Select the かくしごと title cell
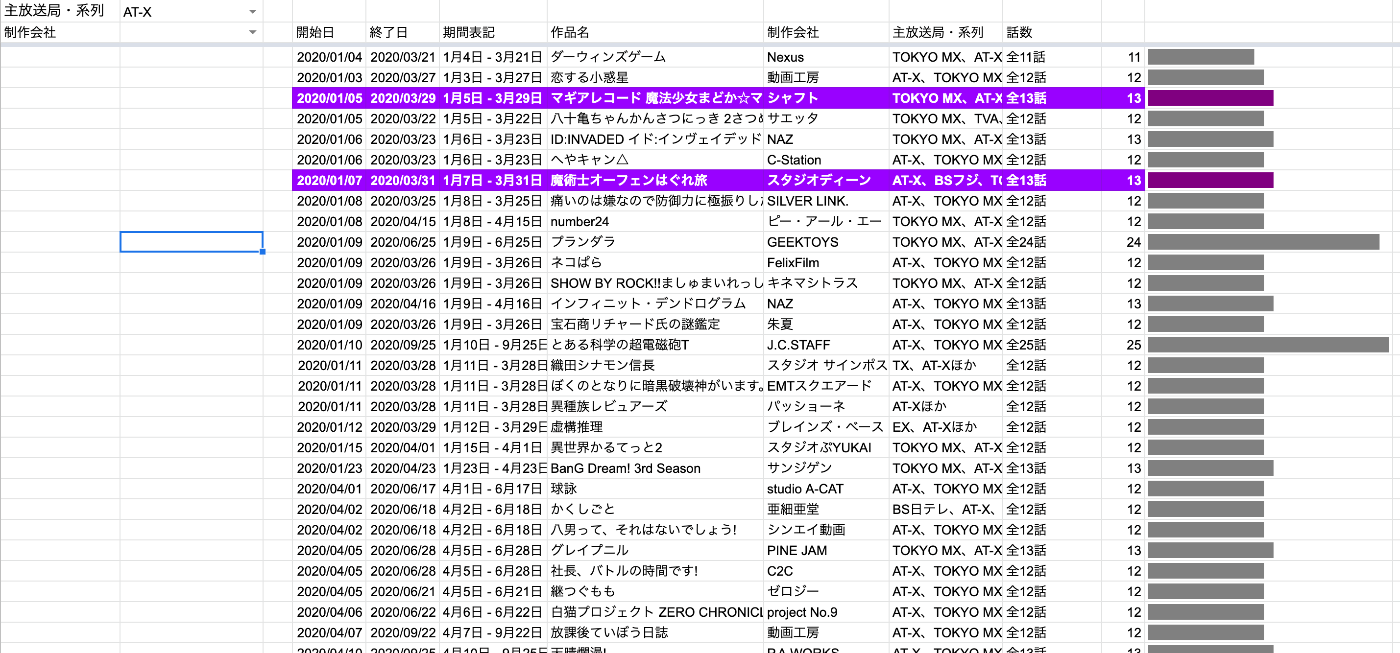This screenshot has width=1400, height=653. [x=655, y=509]
